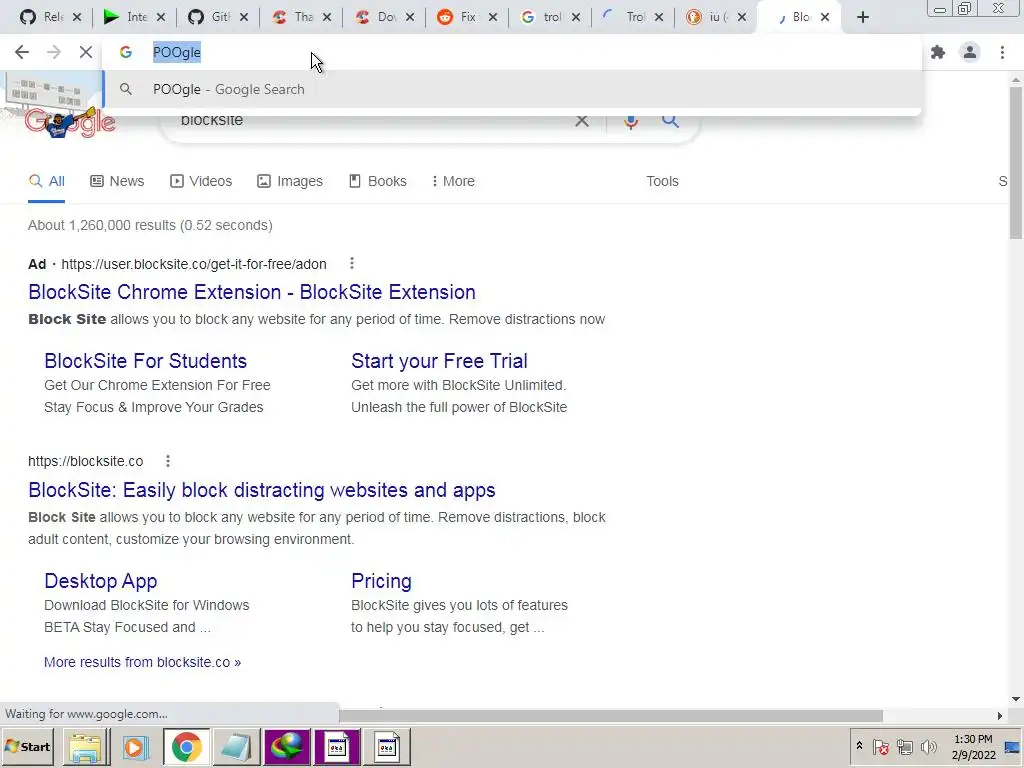Switch to the 'Inte' tab with green arrow
1024x768 pixels.
click(x=125, y=17)
